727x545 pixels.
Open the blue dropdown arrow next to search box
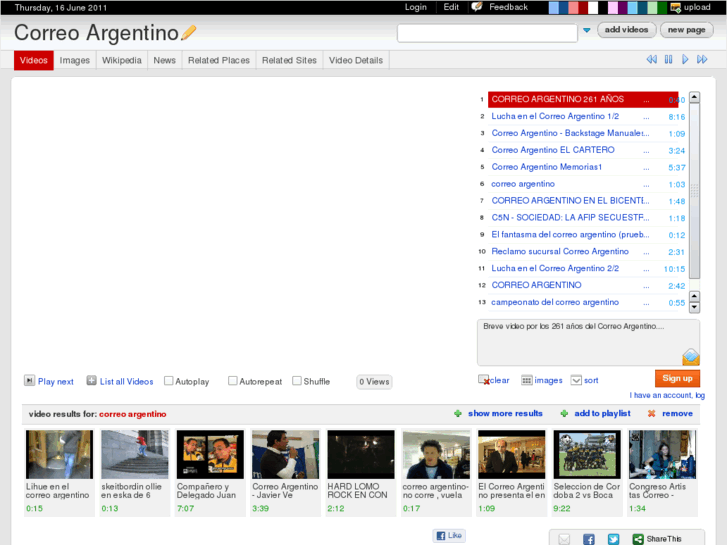pyautogui.click(x=587, y=30)
